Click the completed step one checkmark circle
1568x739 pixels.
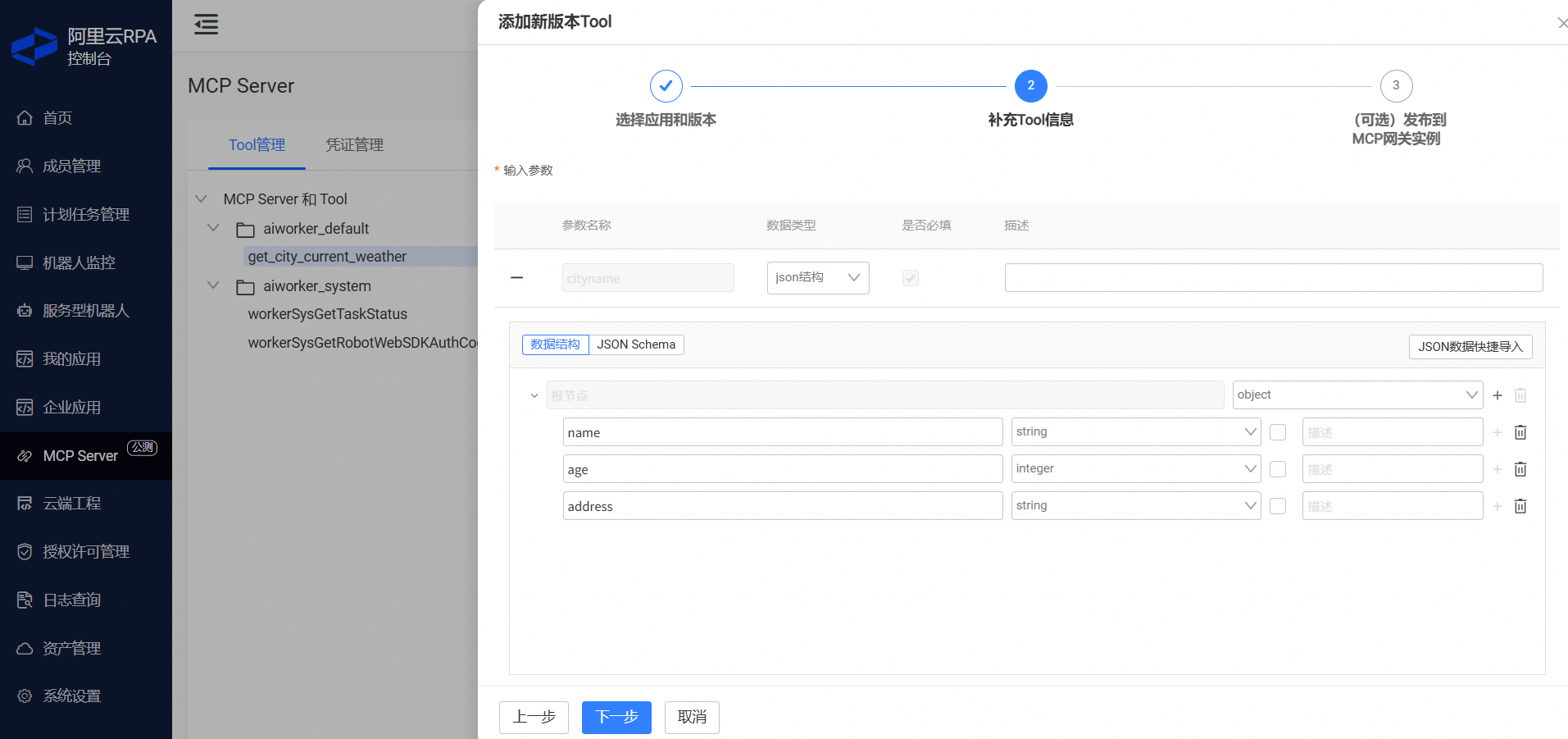point(666,85)
